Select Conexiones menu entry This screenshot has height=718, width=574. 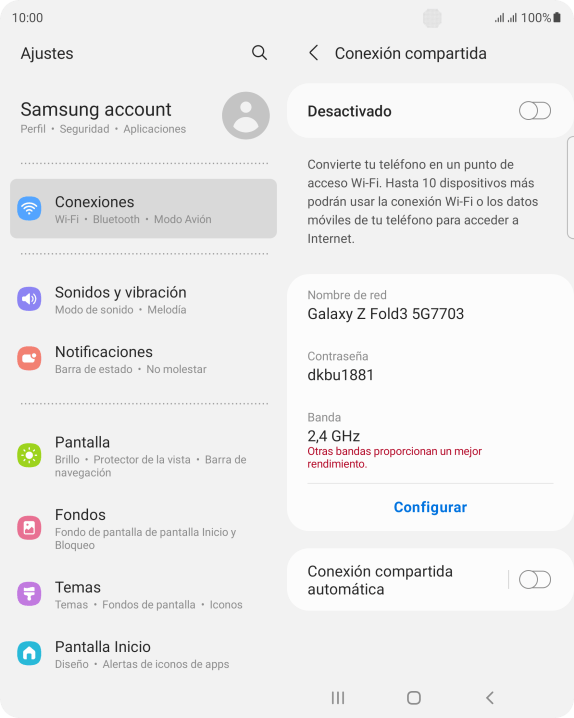(x=143, y=208)
